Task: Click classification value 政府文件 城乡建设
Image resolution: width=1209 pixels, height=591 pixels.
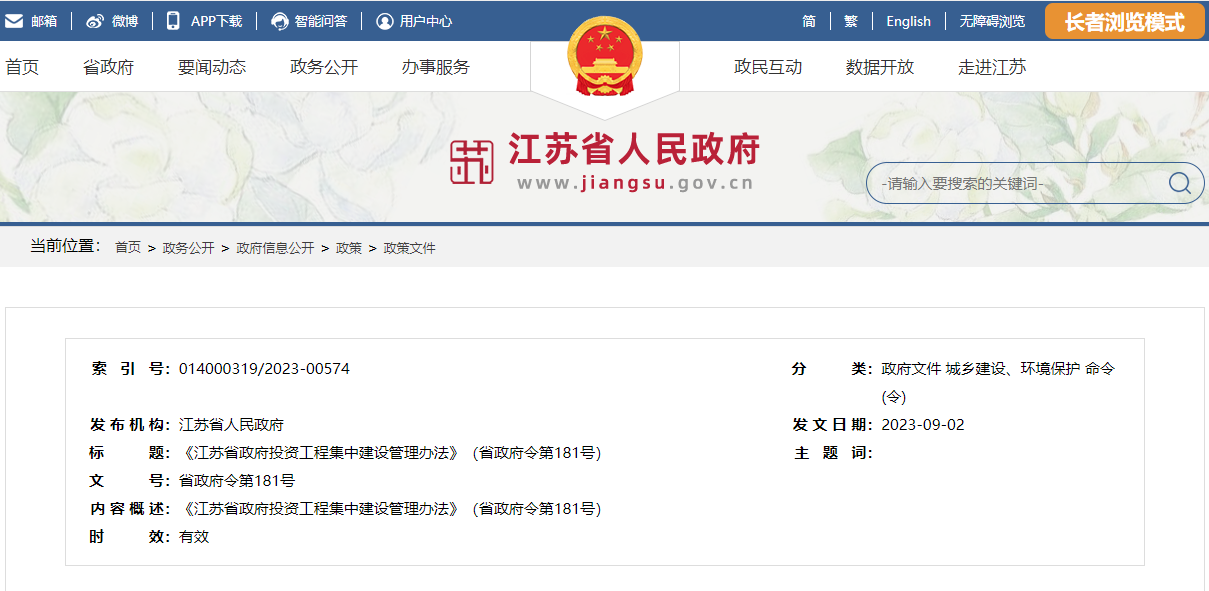Action: click(x=998, y=382)
